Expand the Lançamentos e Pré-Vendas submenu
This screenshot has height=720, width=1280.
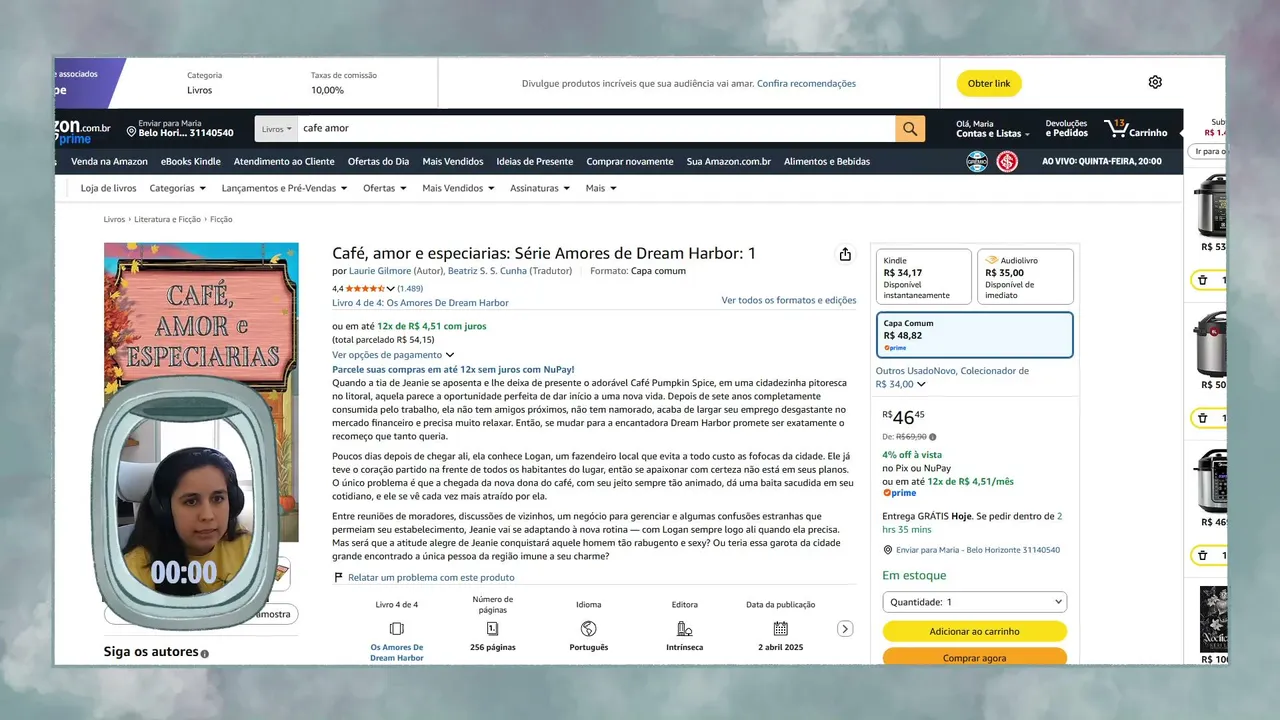(284, 188)
